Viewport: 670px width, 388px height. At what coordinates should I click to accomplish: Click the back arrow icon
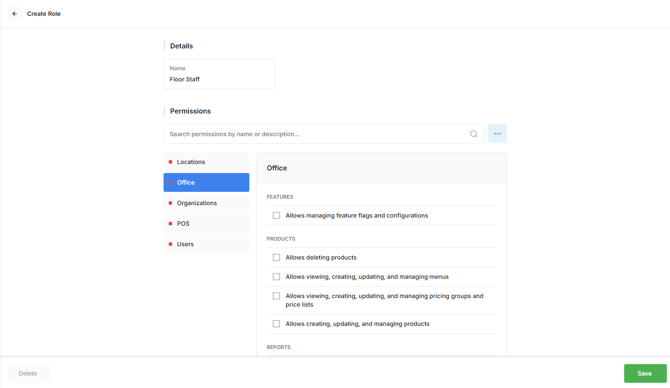tap(15, 14)
